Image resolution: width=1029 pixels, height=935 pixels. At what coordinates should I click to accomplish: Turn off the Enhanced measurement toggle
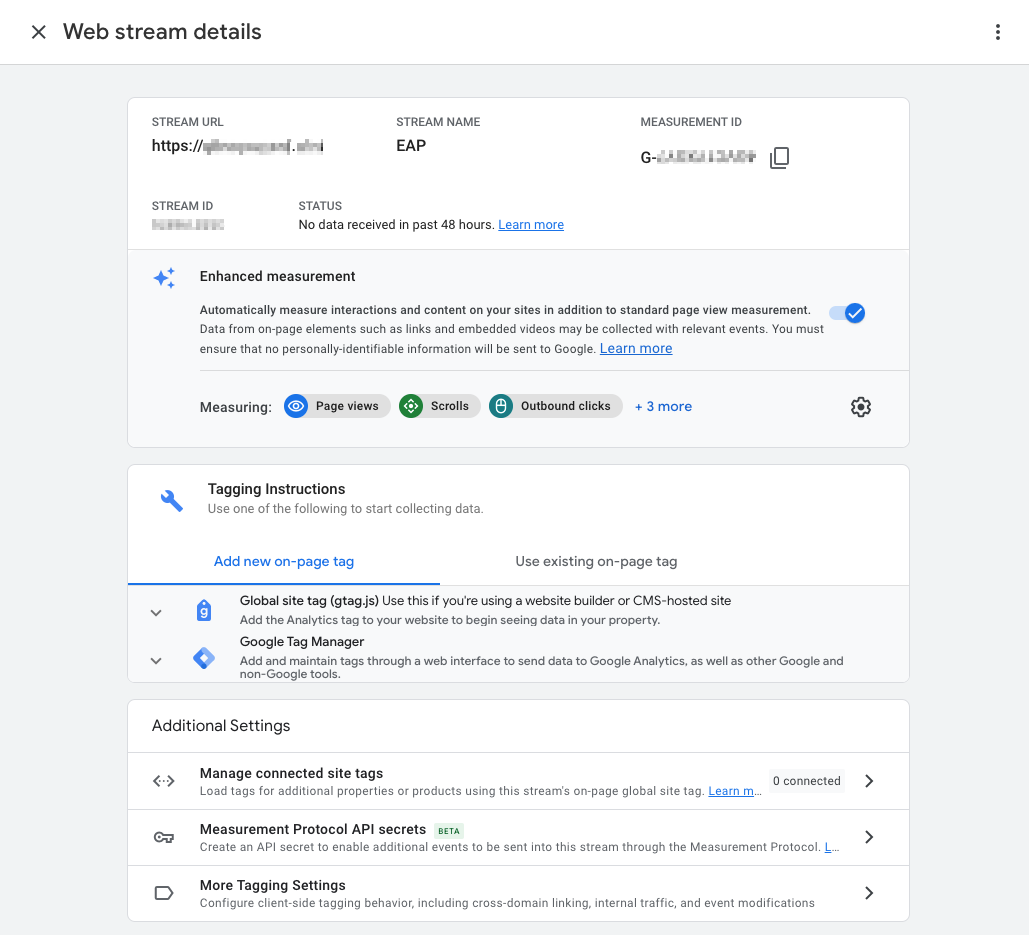(847, 313)
